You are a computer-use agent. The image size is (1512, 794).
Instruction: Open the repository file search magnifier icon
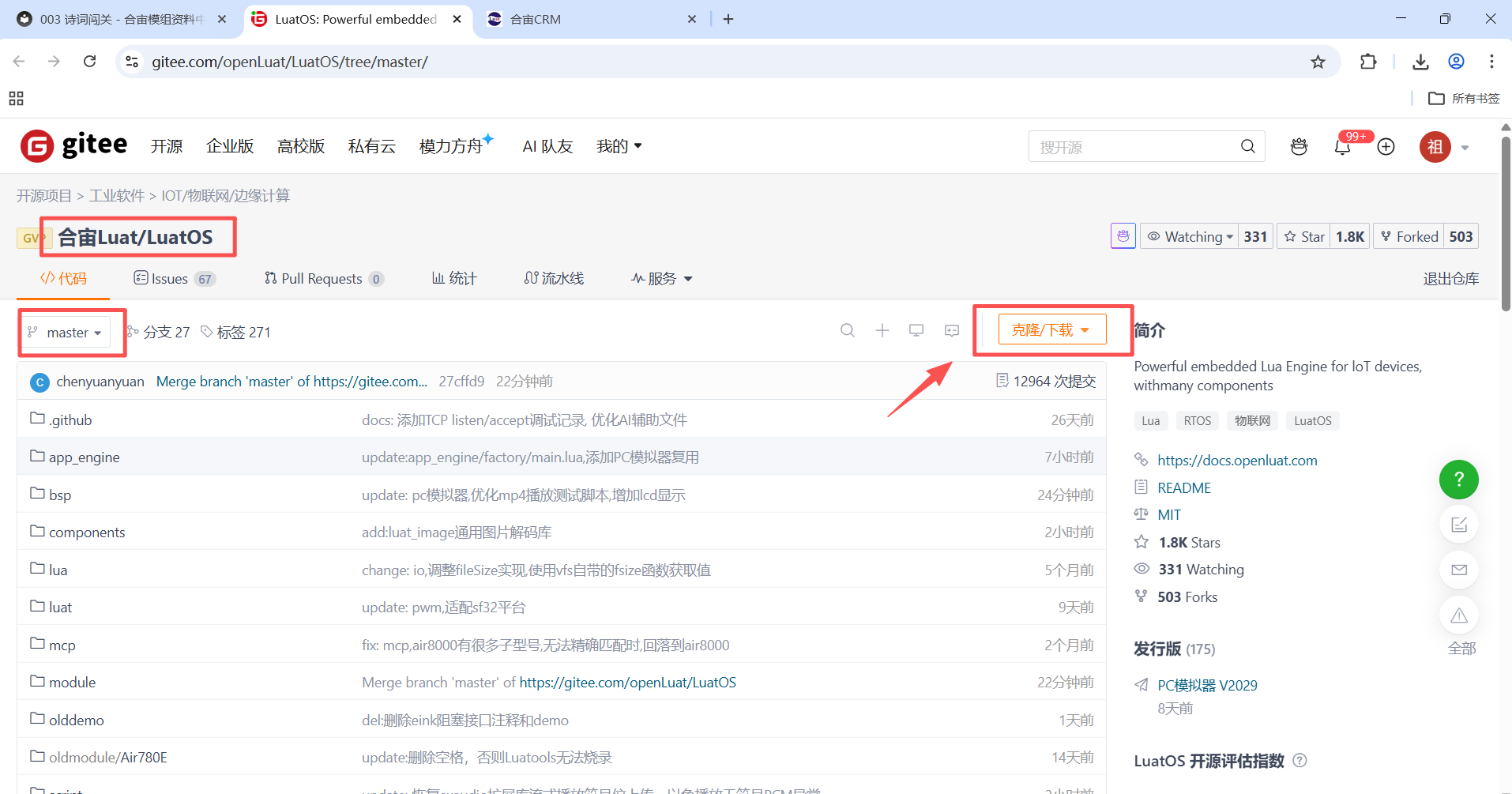848,330
